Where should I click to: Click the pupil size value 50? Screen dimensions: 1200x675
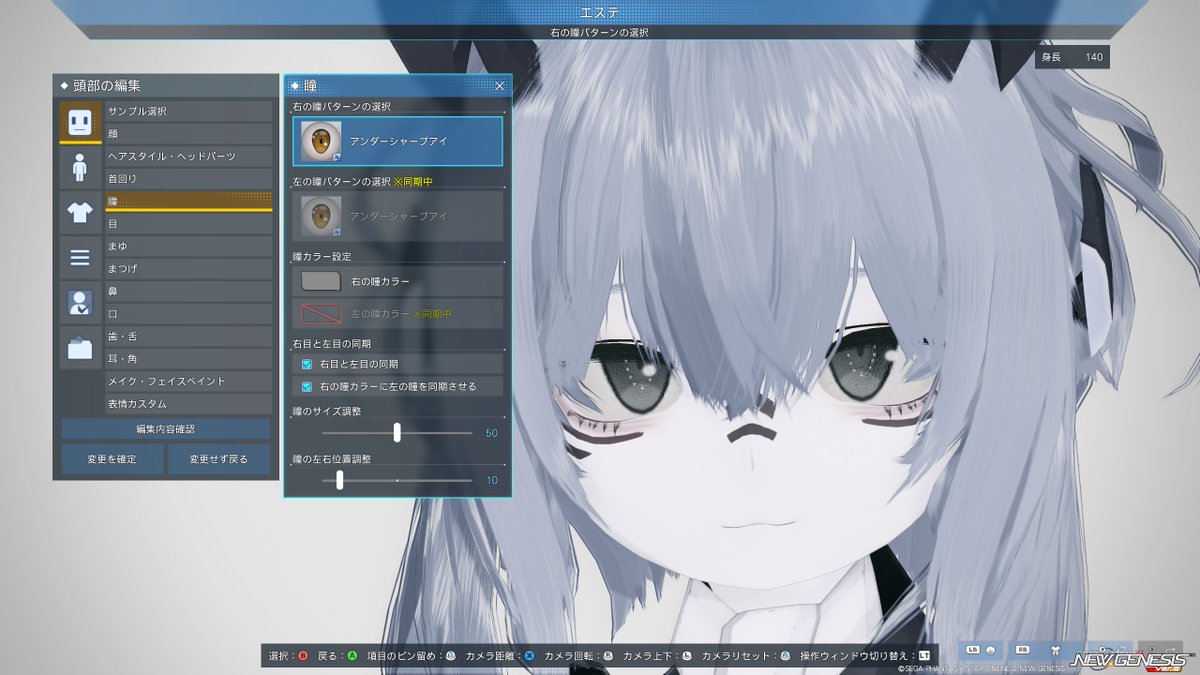[491, 433]
